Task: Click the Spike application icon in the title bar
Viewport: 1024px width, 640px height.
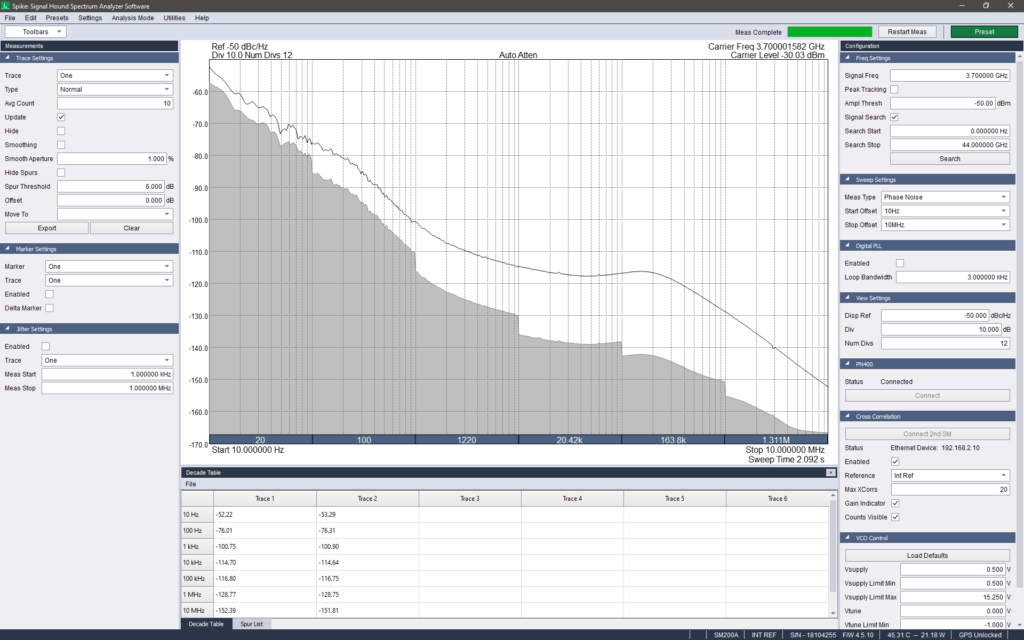Action: (7, 4)
